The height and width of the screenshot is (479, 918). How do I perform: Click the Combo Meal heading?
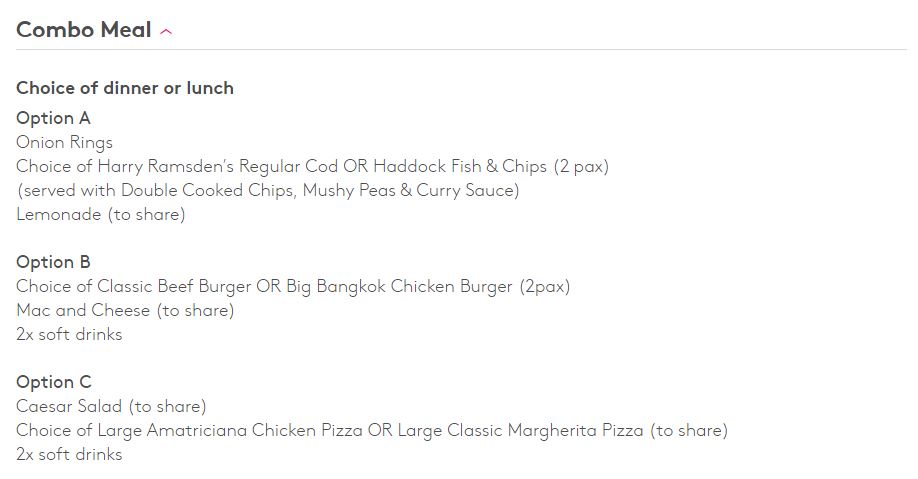[84, 30]
